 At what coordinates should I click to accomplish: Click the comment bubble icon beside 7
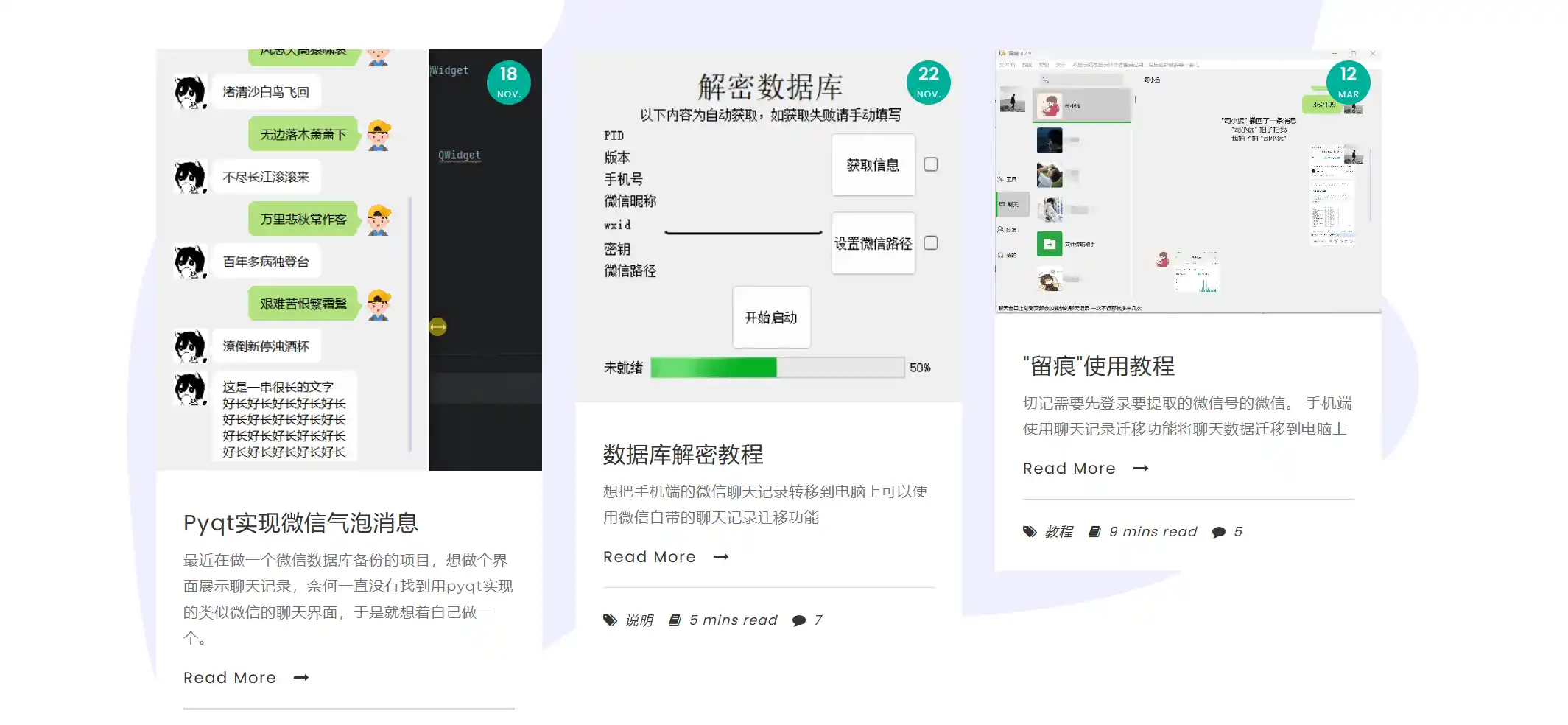[x=799, y=620]
